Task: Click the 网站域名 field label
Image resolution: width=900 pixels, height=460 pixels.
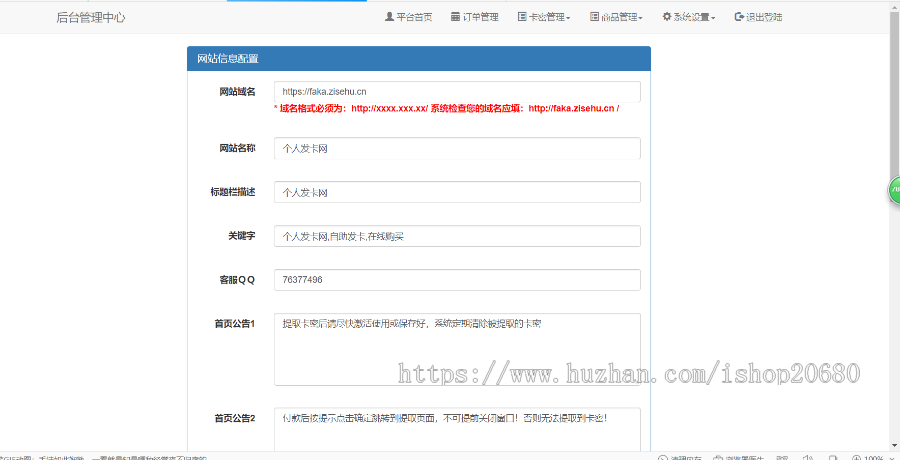Action: [x=237, y=92]
